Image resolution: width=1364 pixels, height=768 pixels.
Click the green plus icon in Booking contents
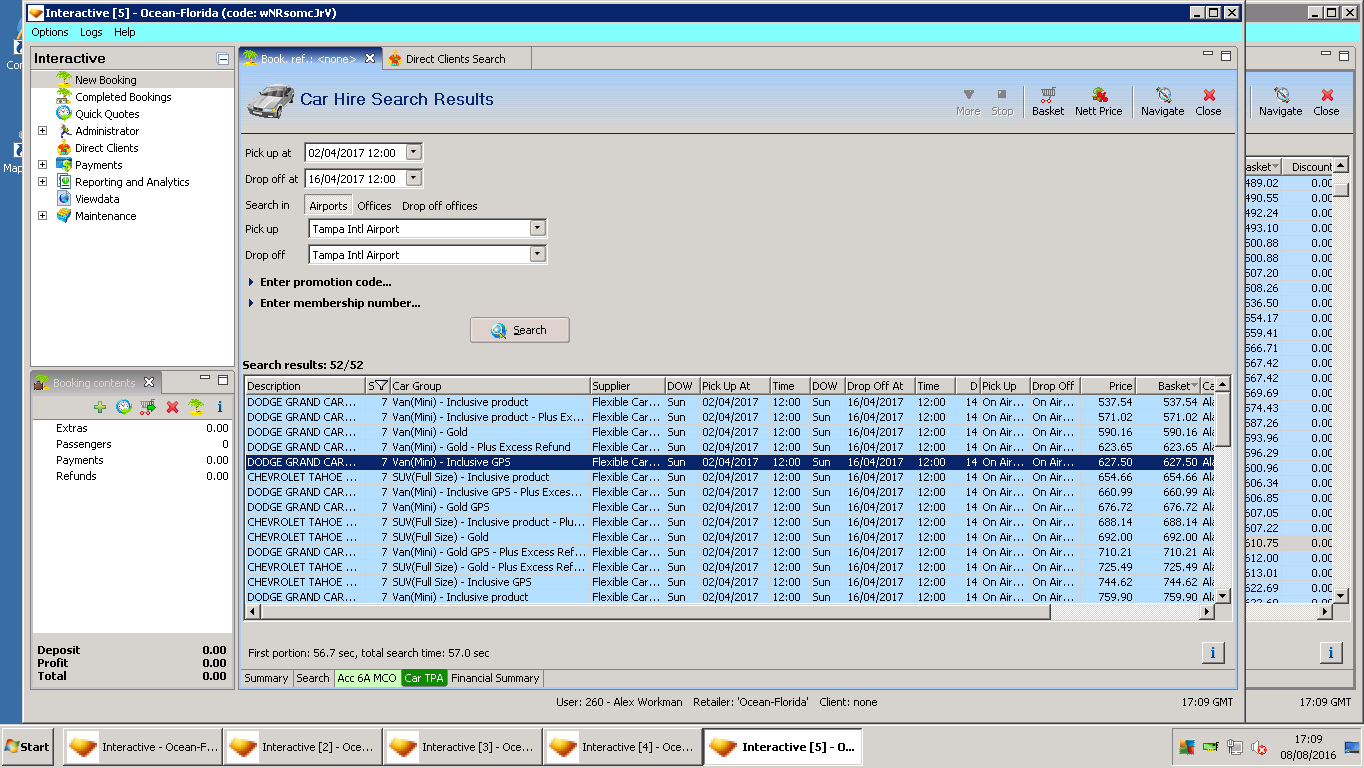pos(100,407)
